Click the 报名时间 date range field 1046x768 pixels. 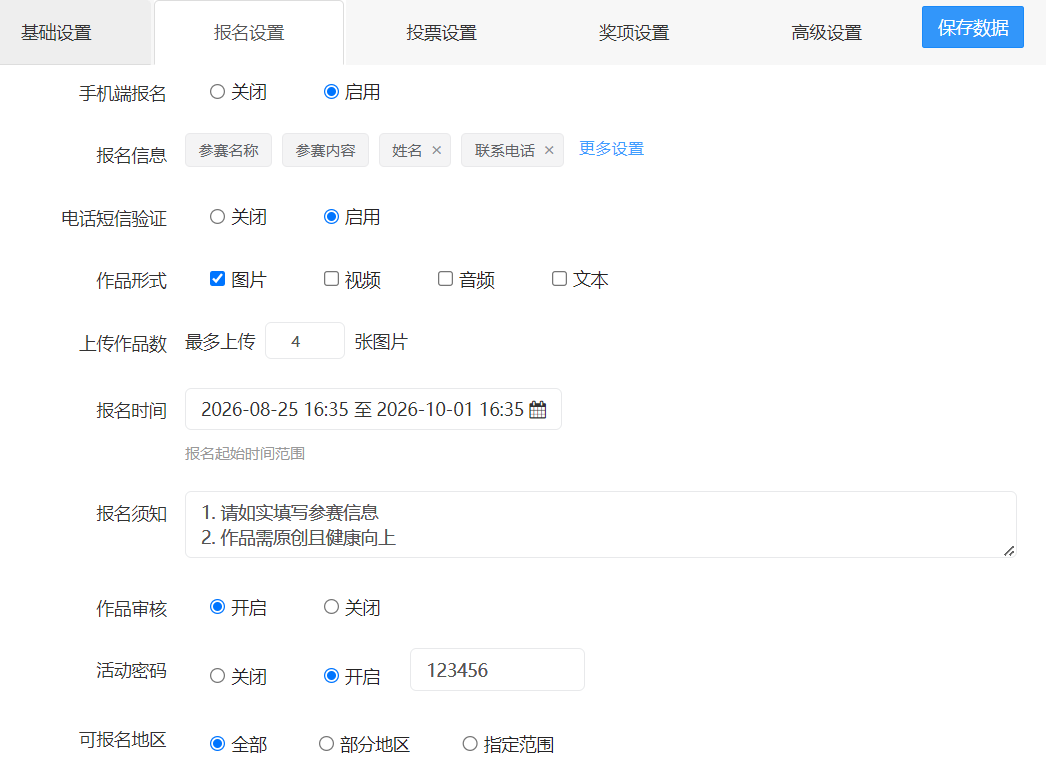(374, 410)
